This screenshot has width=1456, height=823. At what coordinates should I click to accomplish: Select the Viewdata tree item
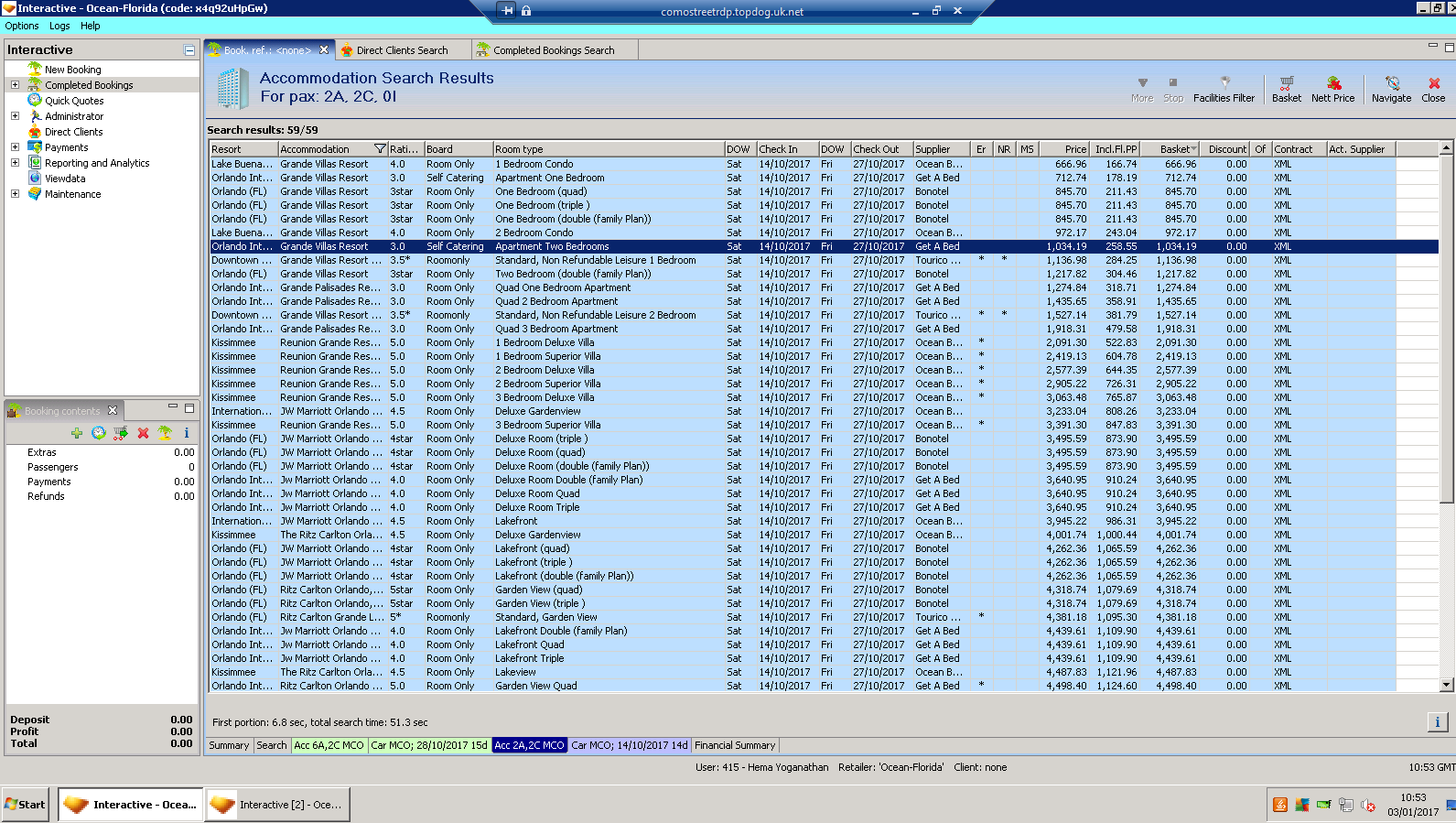tap(65, 179)
